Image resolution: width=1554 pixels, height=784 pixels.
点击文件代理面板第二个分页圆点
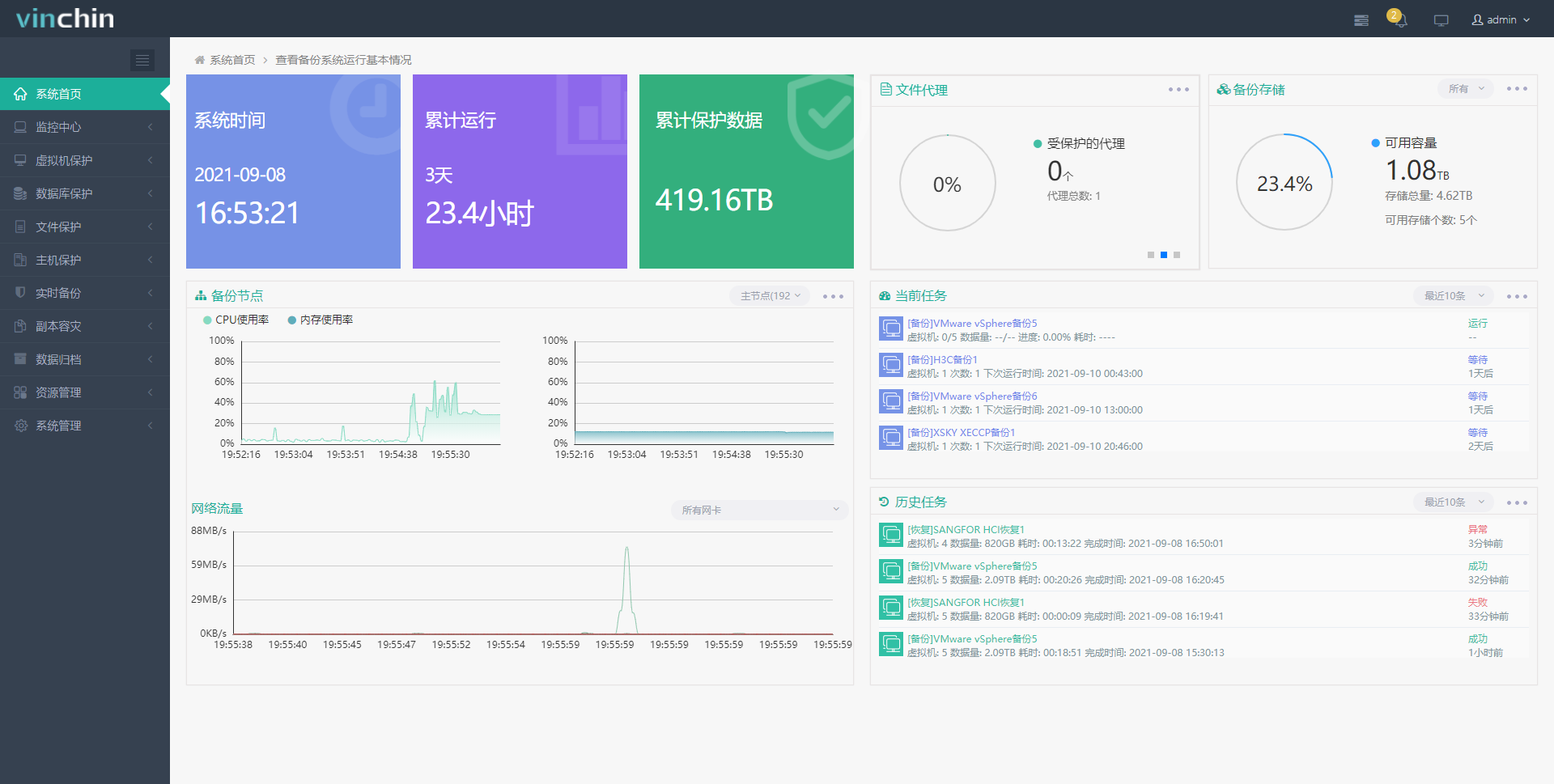click(1163, 254)
